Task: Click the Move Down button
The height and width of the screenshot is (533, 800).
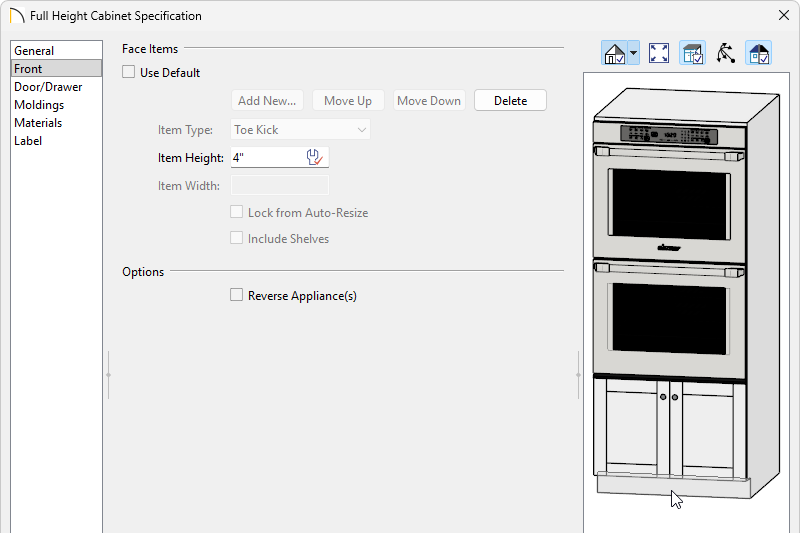Action: tap(429, 100)
